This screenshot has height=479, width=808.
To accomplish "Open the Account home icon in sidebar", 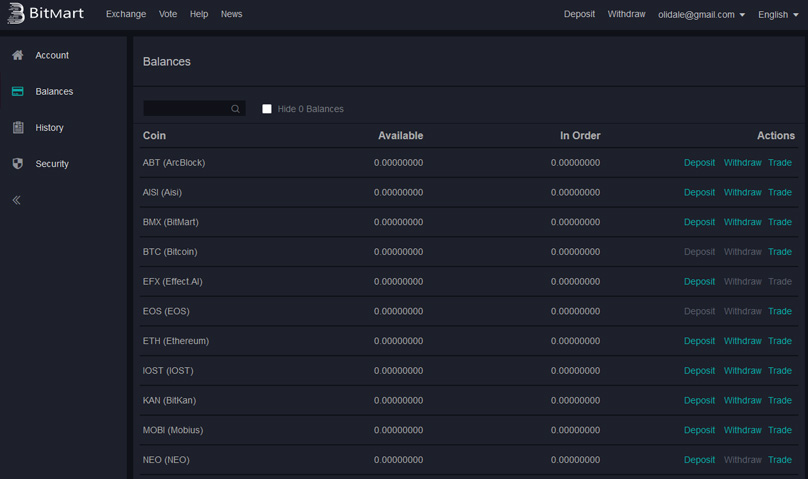I will [18, 55].
